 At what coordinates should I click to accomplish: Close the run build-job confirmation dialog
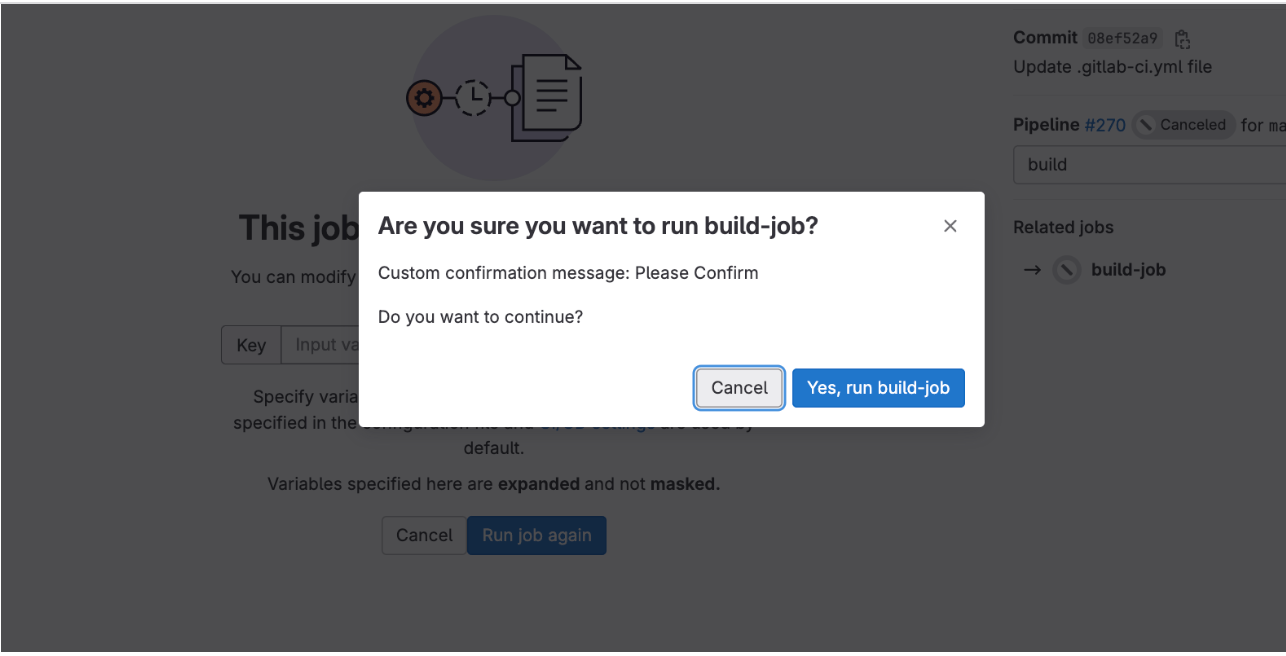pos(950,225)
